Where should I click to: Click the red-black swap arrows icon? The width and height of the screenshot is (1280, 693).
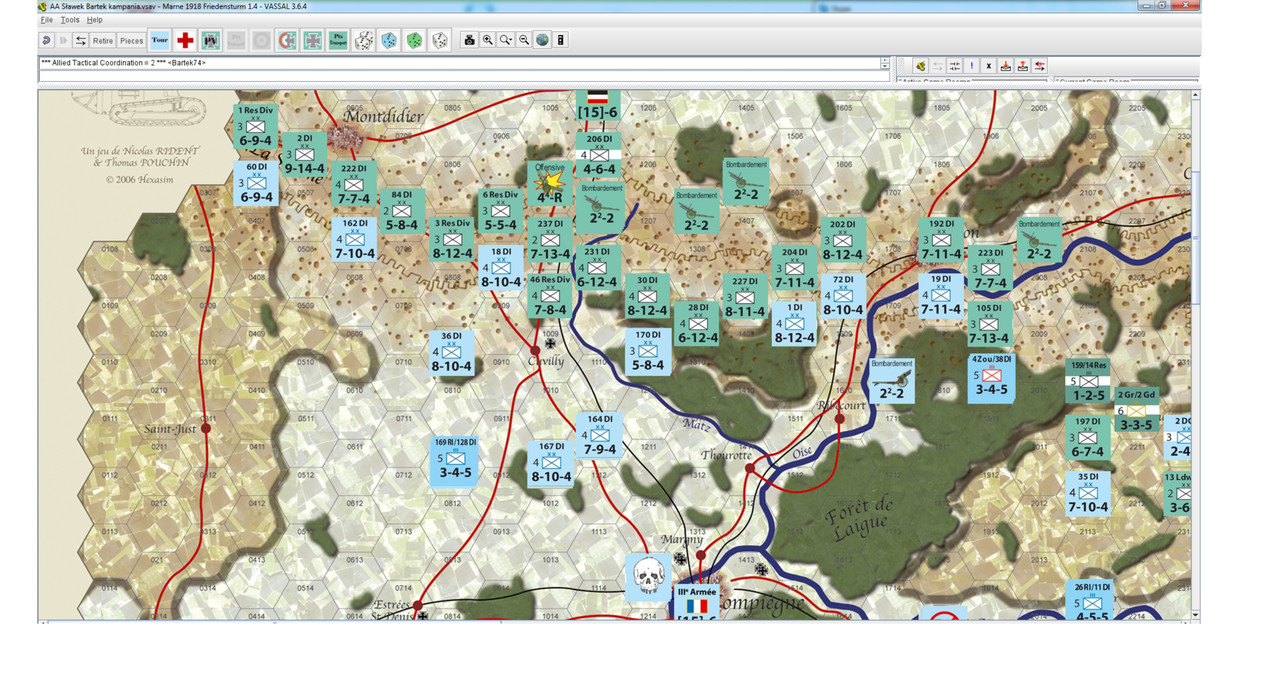[x=1040, y=66]
